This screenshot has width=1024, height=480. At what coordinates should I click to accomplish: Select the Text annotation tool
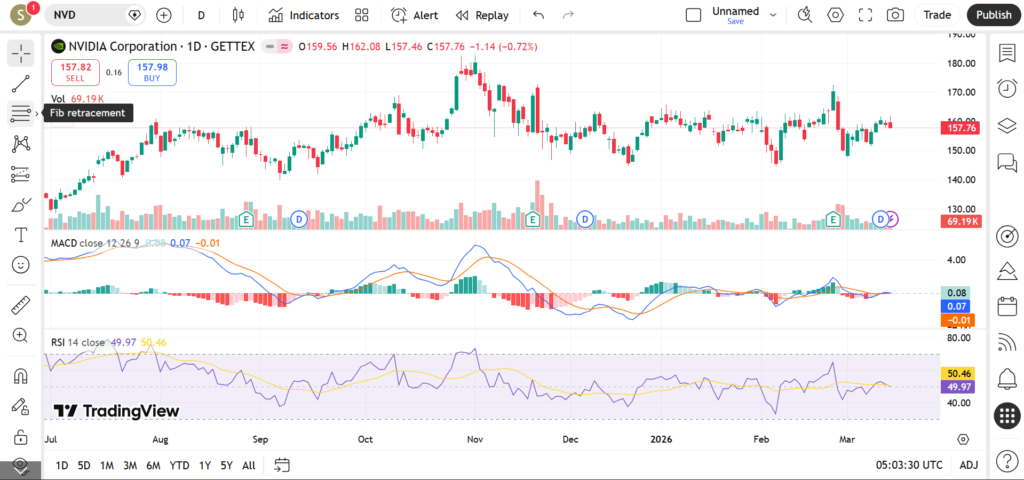[21, 235]
